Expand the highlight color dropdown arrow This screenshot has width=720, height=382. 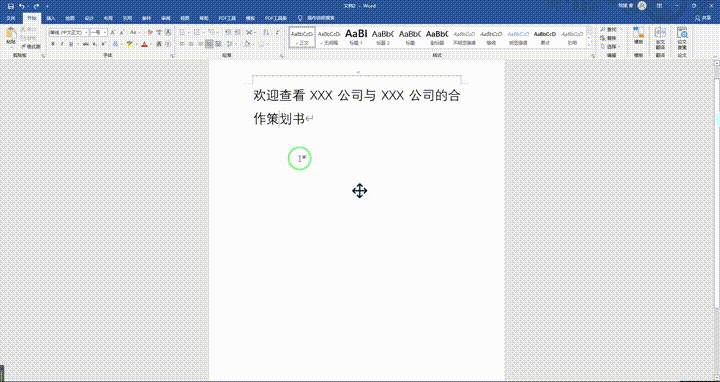pyautogui.click(x=137, y=44)
